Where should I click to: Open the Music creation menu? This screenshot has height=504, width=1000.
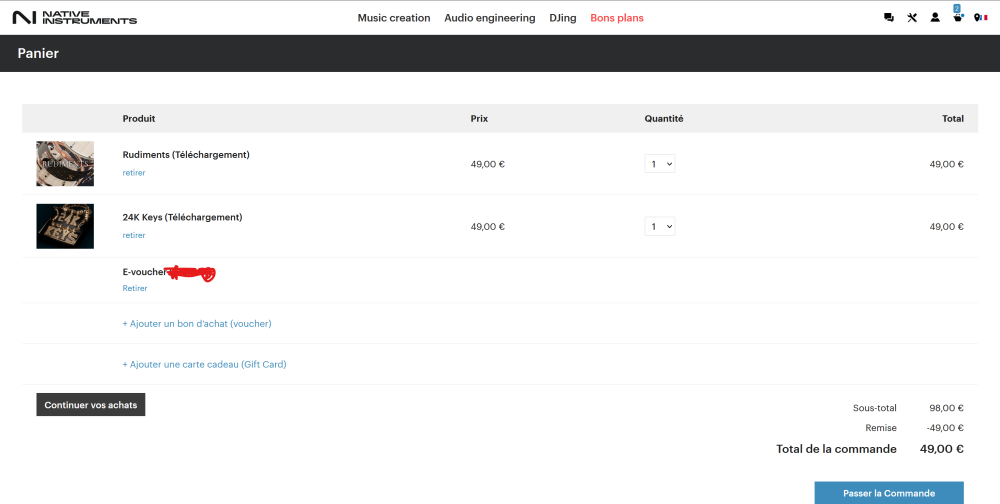tap(393, 18)
